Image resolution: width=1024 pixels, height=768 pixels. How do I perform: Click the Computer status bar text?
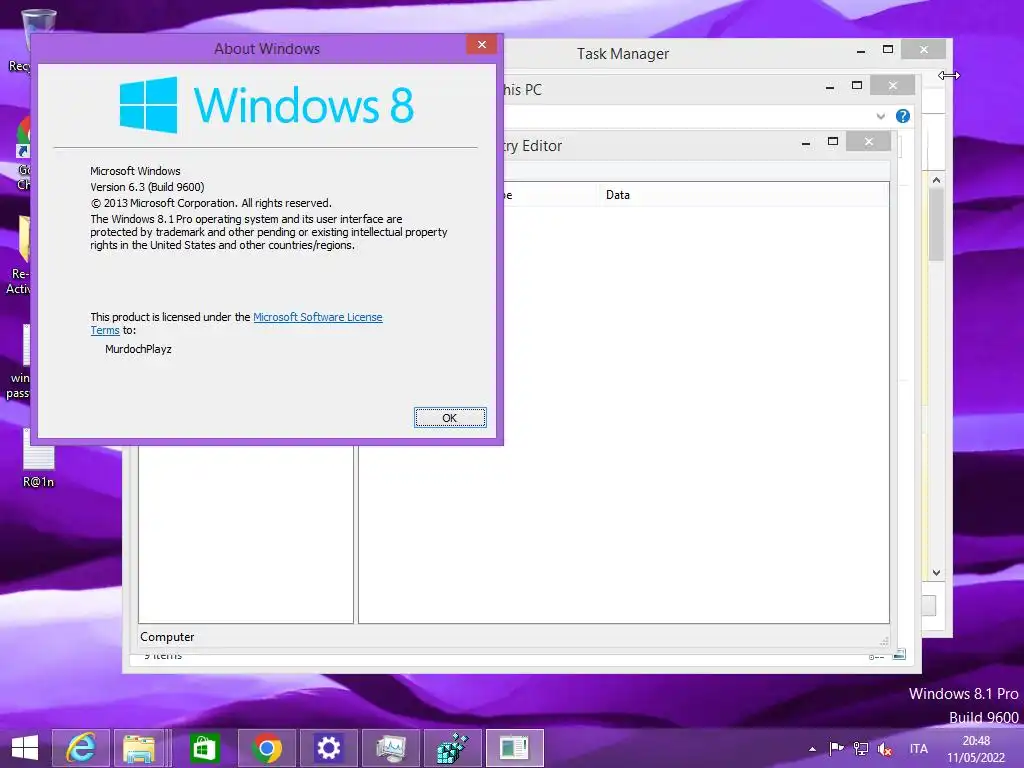tap(167, 637)
